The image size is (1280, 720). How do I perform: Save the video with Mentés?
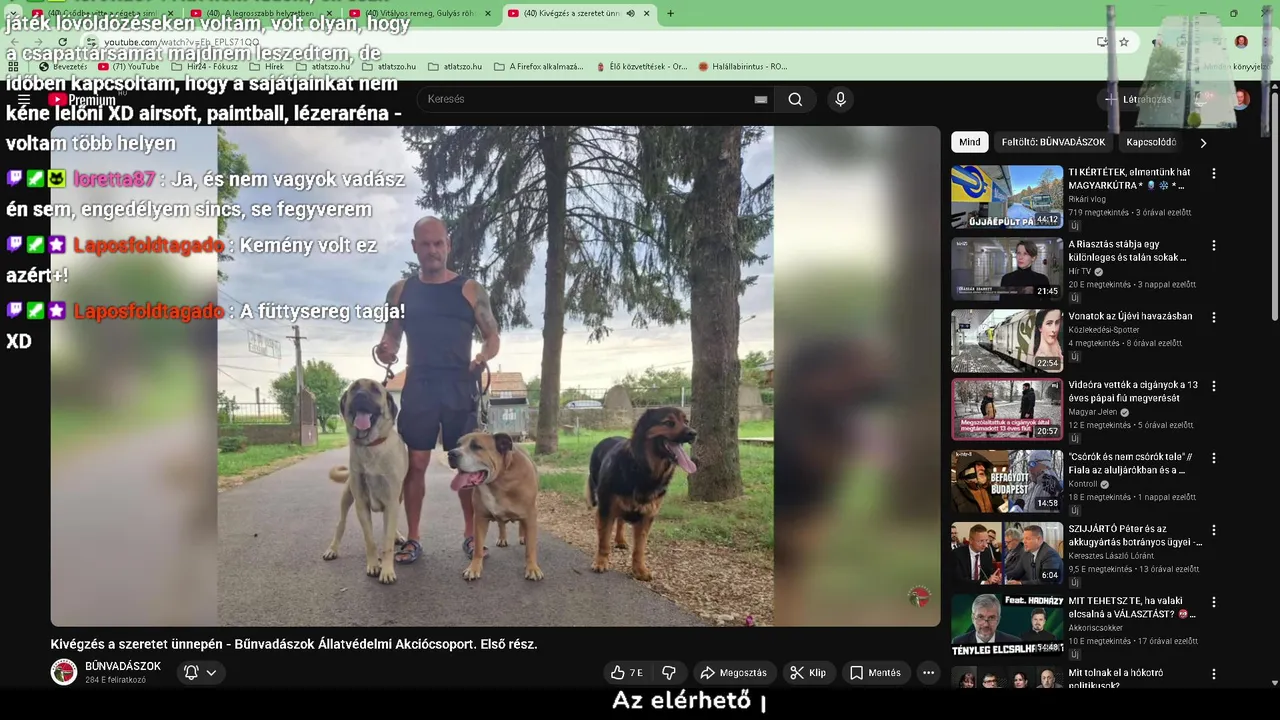coord(876,673)
